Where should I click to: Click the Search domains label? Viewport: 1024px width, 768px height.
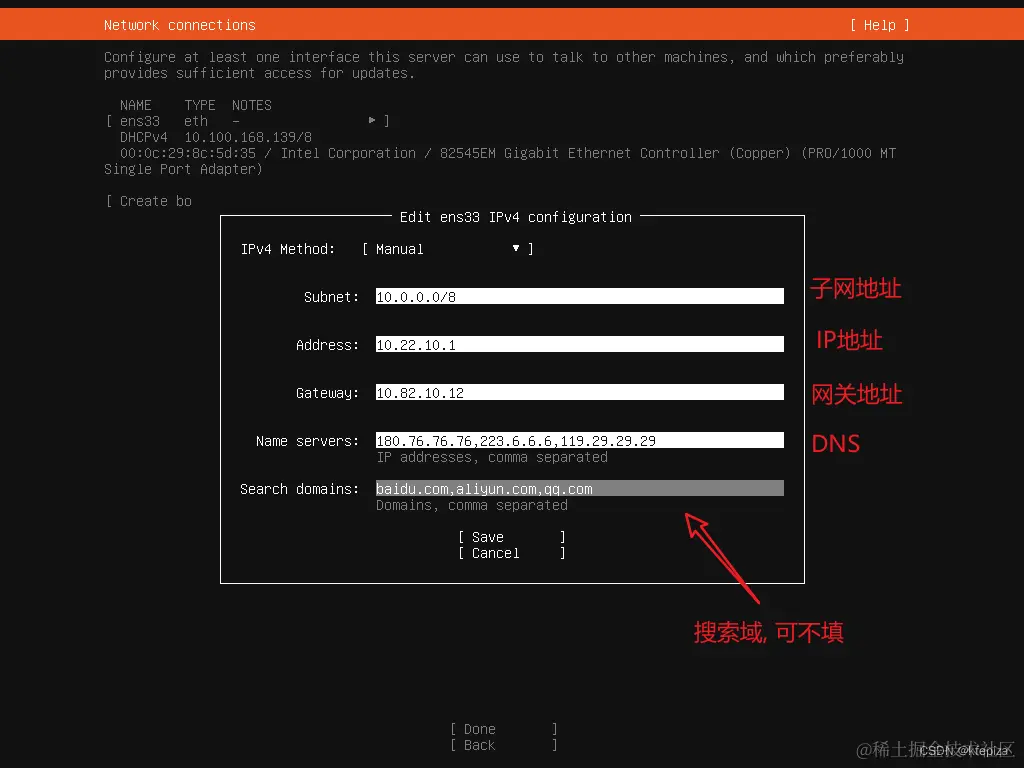tap(300, 488)
